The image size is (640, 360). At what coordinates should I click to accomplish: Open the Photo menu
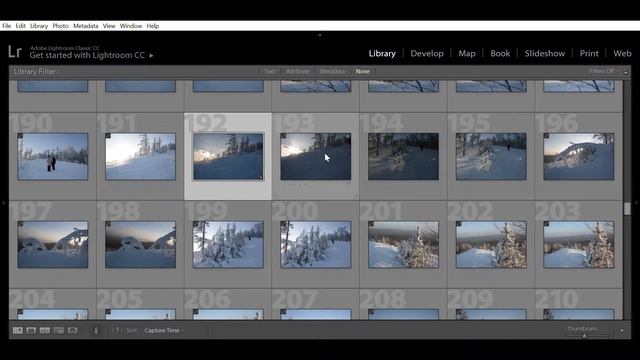(x=60, y=26)
